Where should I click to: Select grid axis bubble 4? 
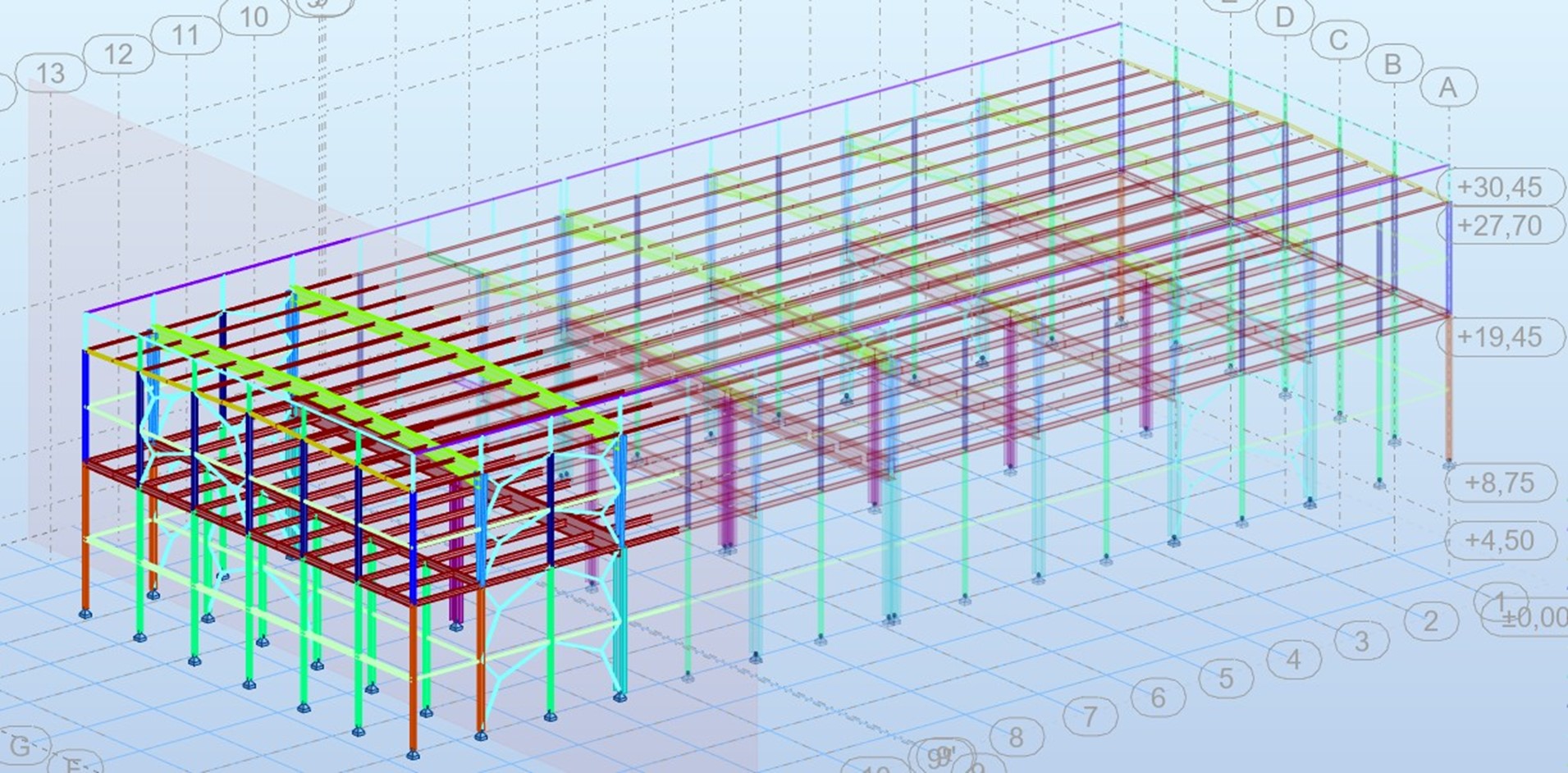click(1294, 659)
